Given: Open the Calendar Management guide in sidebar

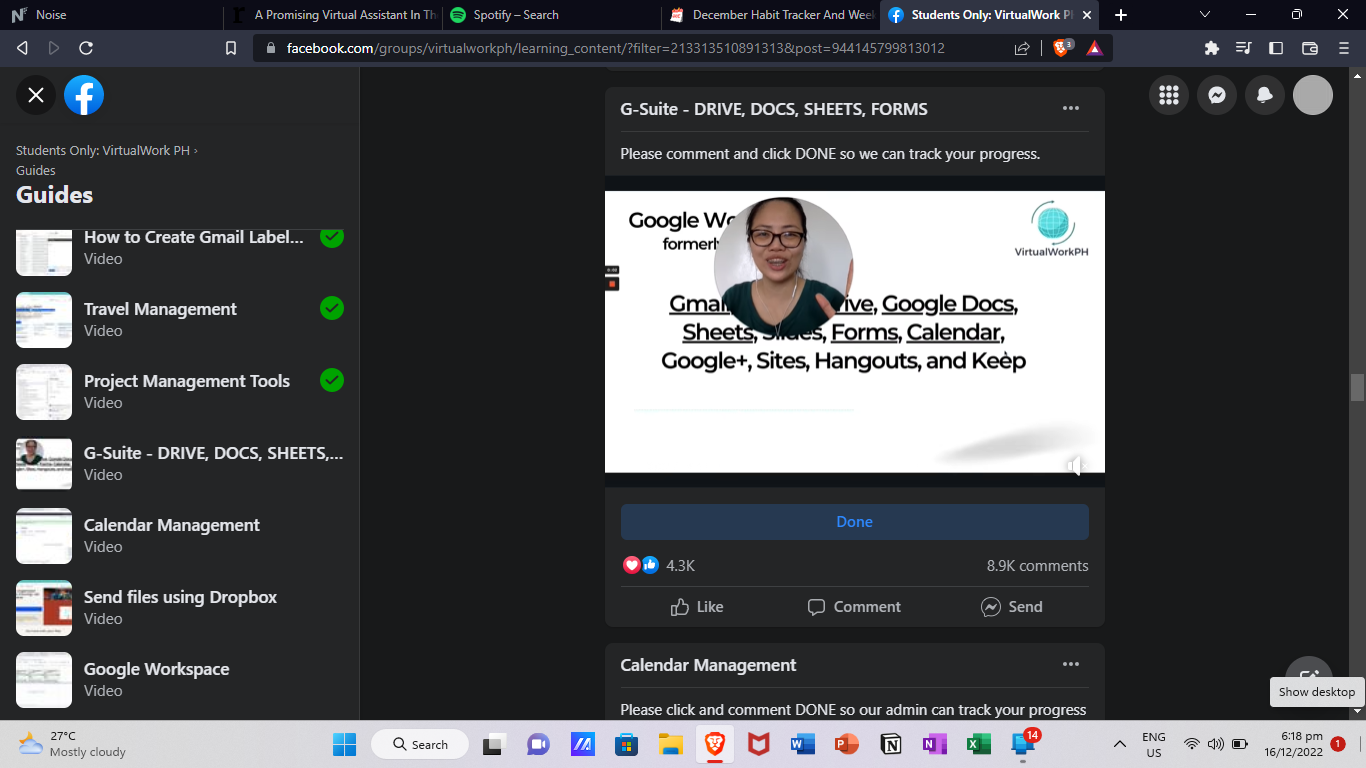Looking at the screenshot, I should (180, 535).
